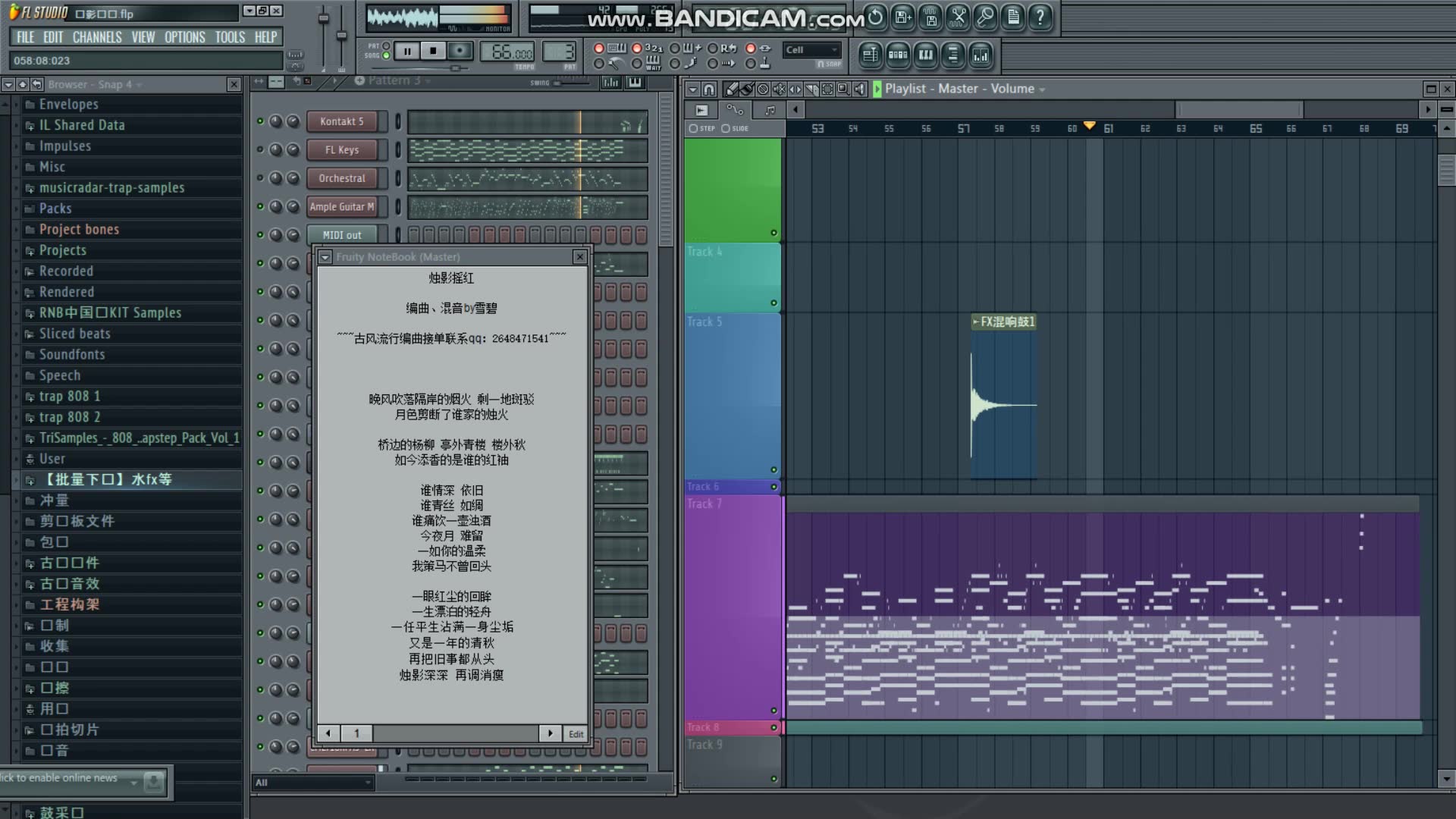Click the Pause playback button
The width and height of the screenshot is (1456, 819).
pyautogui.click(x=407, y=51)
